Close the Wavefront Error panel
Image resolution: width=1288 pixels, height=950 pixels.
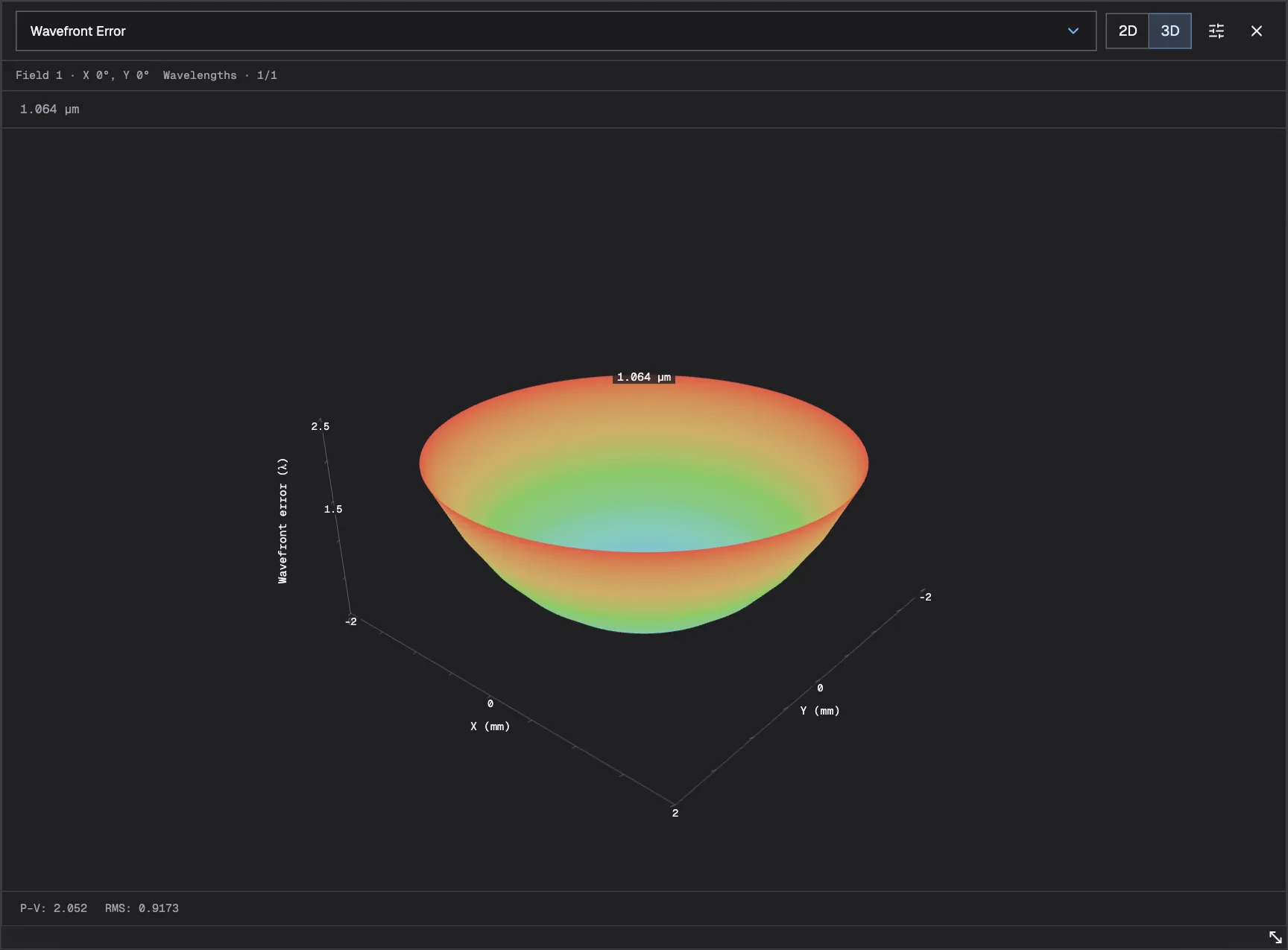(1257, 31)
